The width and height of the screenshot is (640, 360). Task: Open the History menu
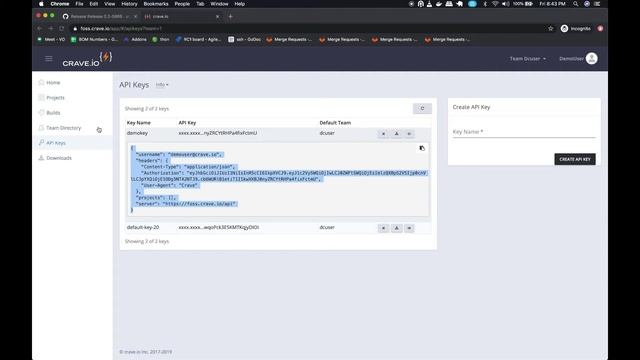(129, 4)
